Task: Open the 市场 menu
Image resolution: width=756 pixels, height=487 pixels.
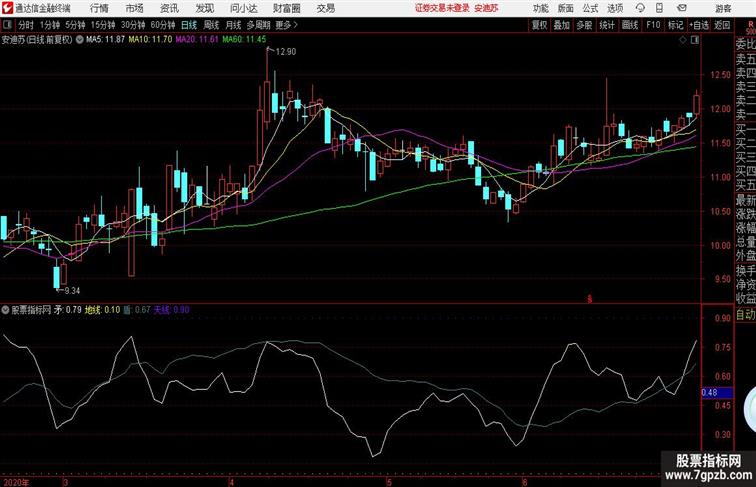Action: pos(135,8)
